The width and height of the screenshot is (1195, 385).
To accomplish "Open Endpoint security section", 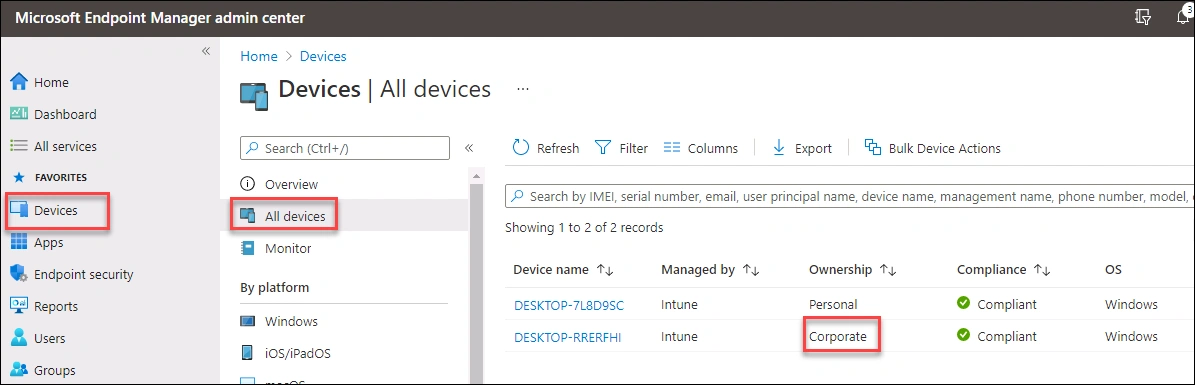I will click(x=84, y=274).
